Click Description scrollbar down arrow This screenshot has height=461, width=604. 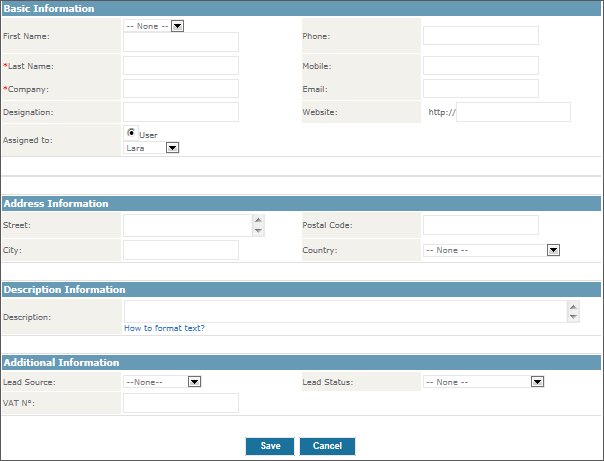(573, 317)
